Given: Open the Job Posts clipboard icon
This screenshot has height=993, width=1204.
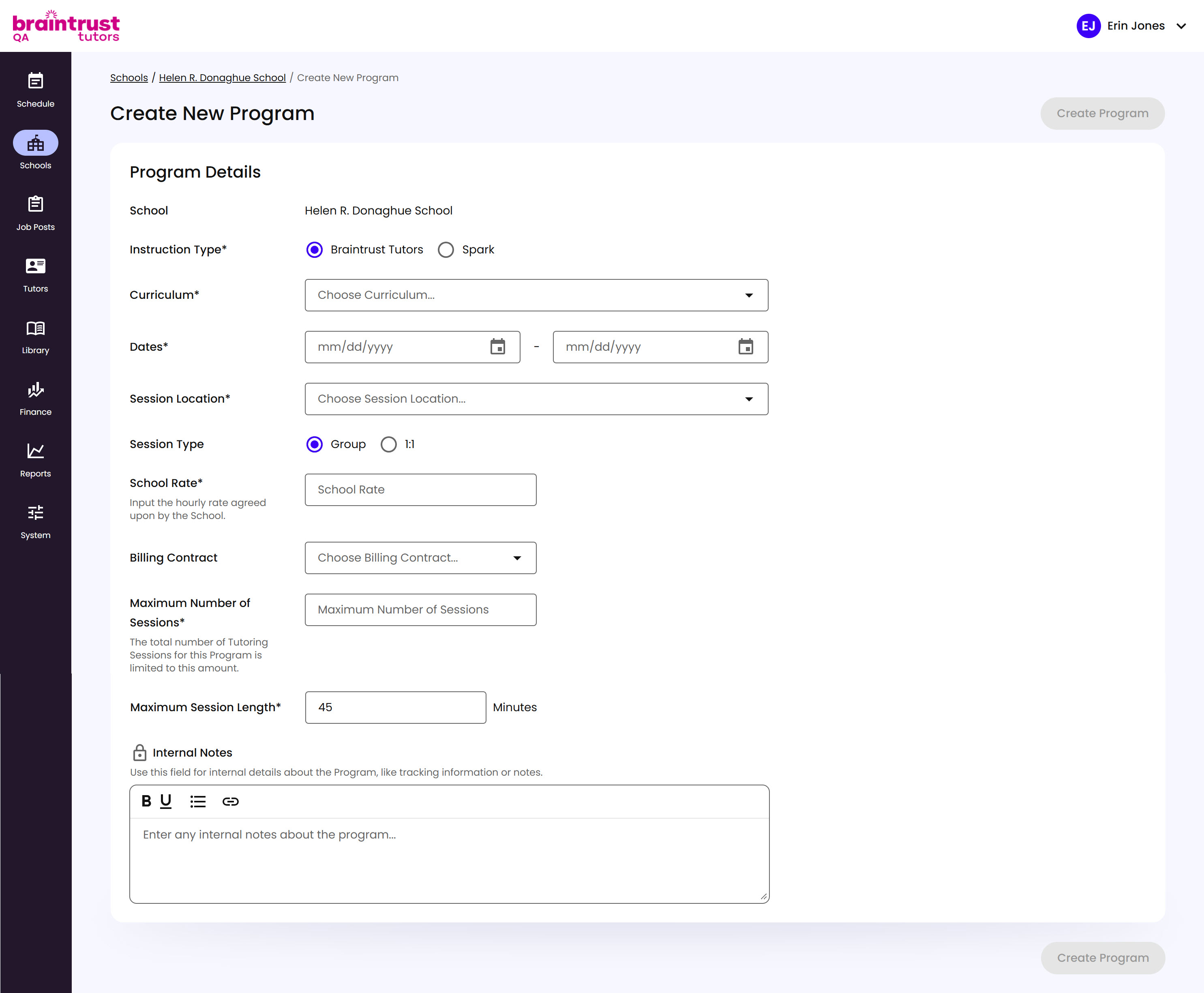Looking at the screenshot, I should point(35,204).
